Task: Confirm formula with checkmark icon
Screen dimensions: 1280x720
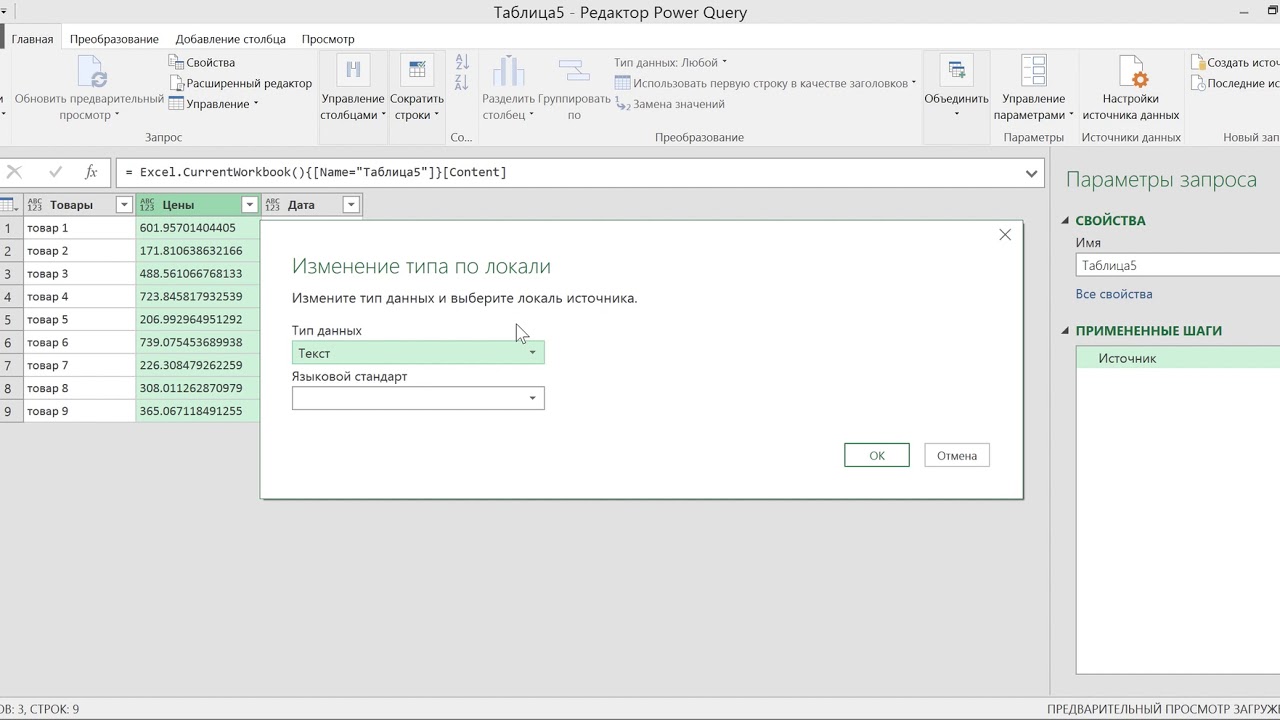Action: [x=55, y=172]
